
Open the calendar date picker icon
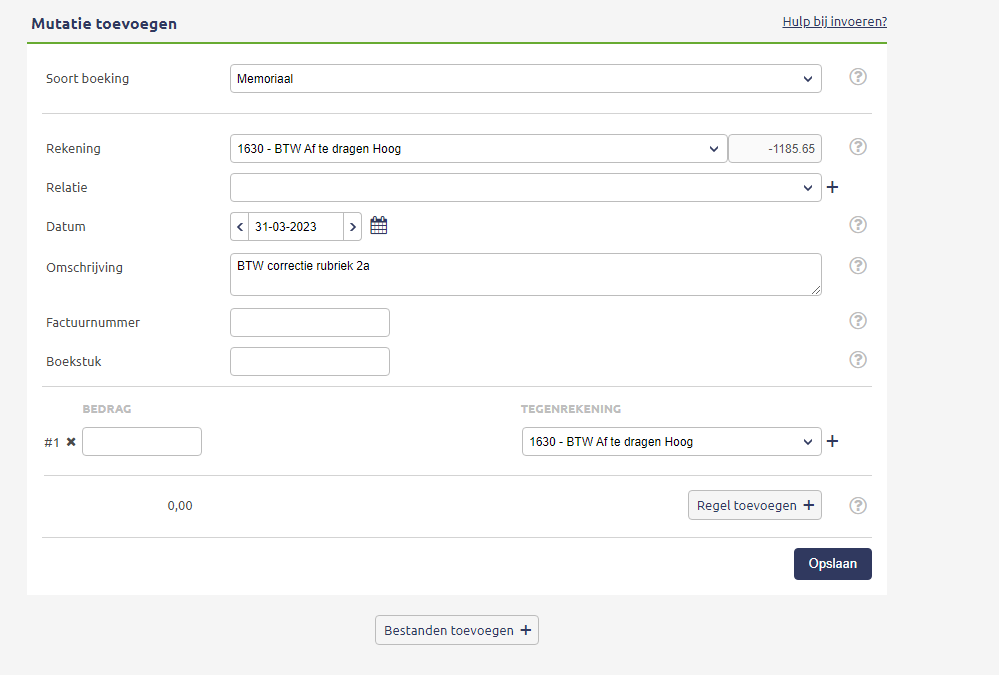(378, 226)
